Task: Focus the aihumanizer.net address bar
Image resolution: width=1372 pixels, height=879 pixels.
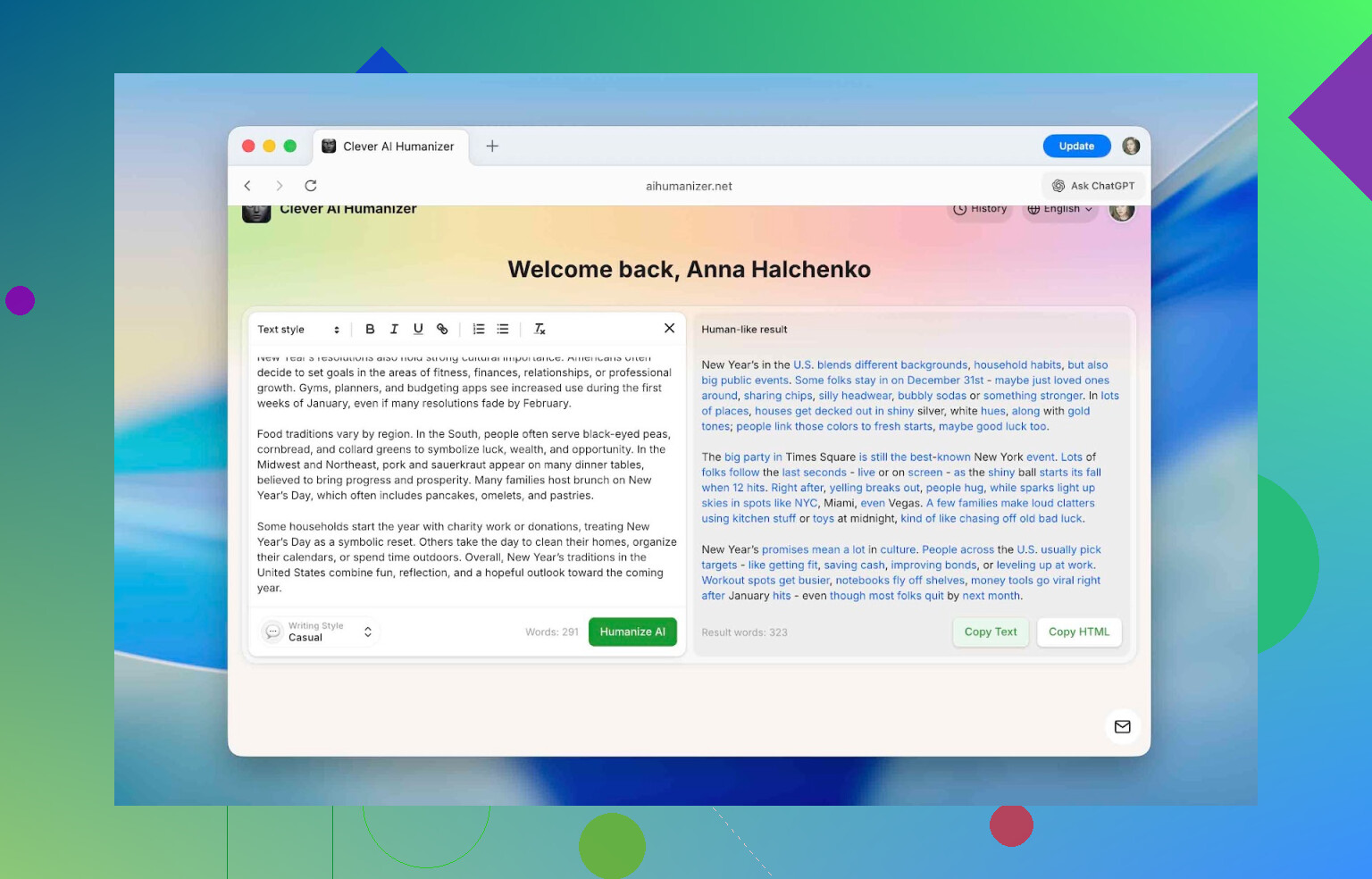Action: [688, 186]
